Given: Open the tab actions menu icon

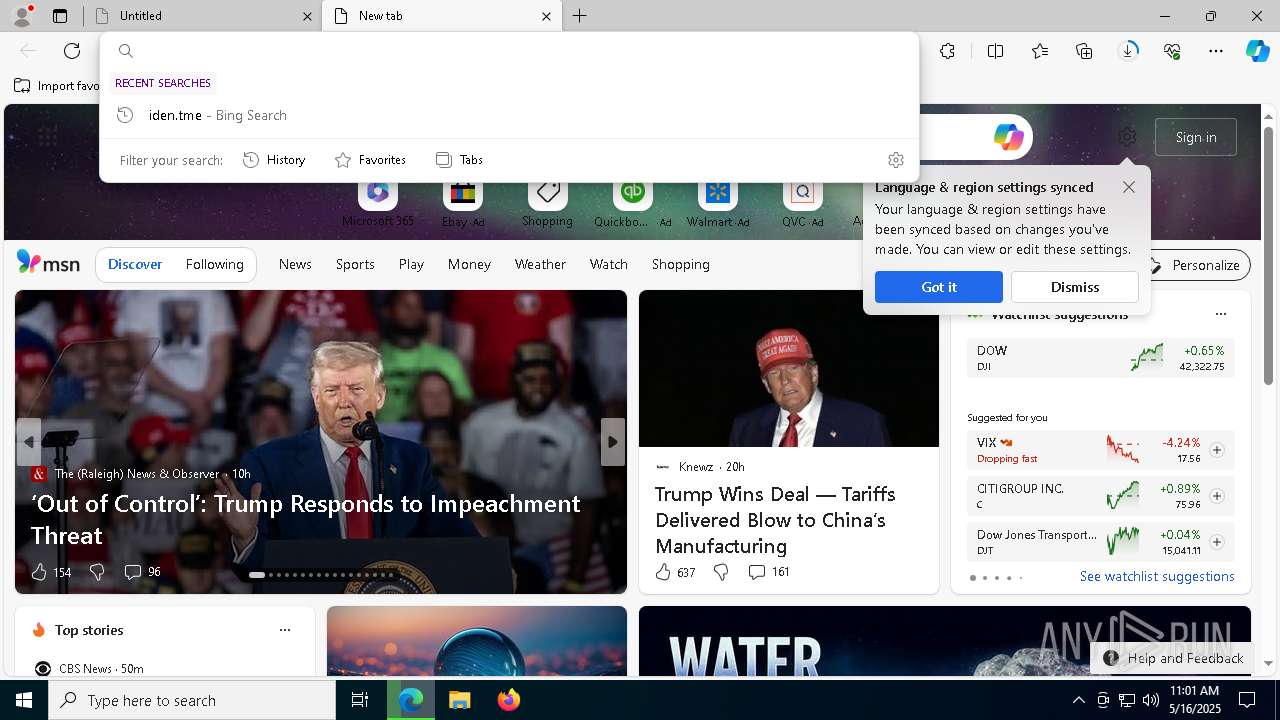Looking at the screenshot, I should [60, 16].
